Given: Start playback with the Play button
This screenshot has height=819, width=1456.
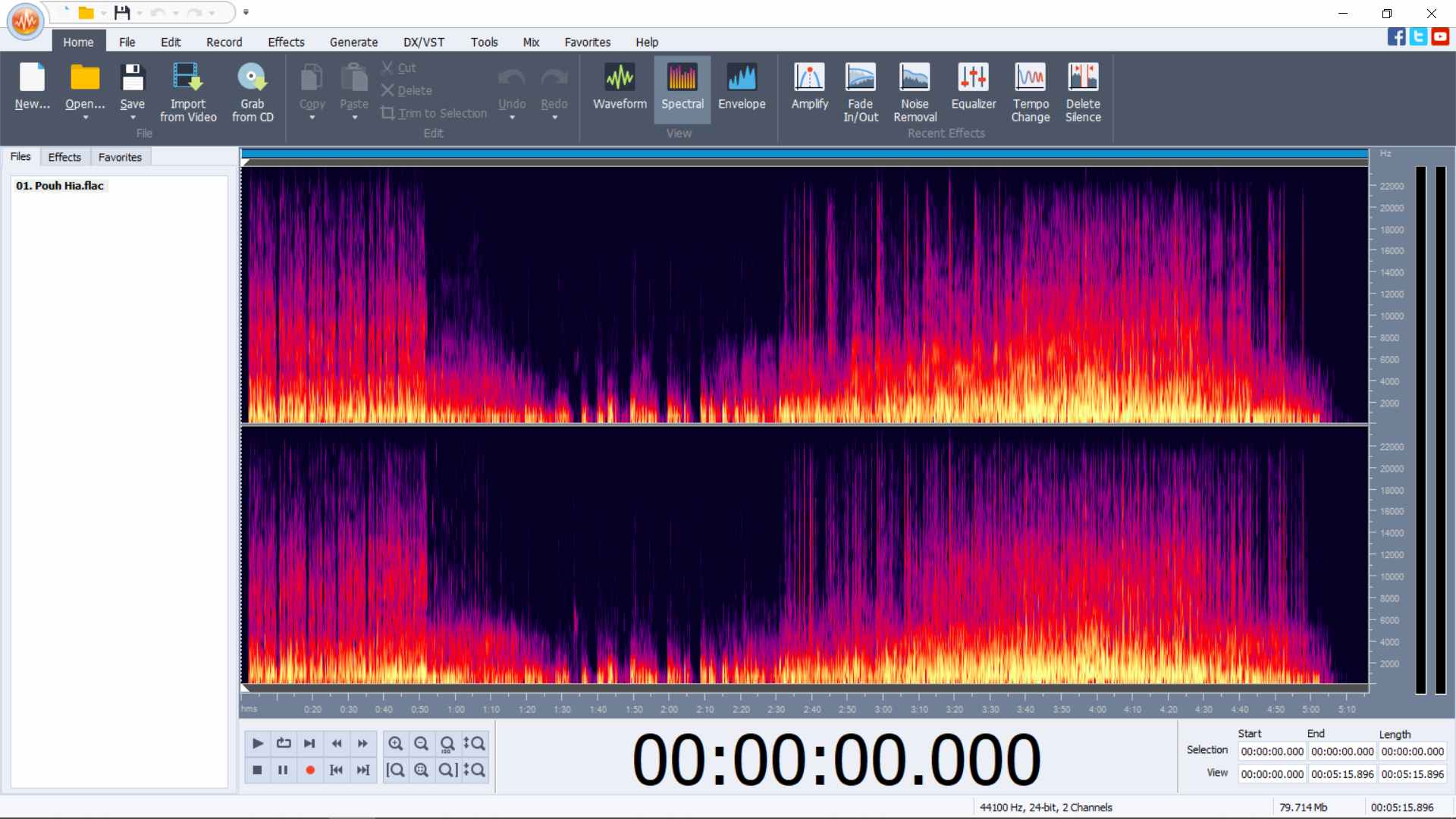Looking at the screenshot, I should coord(258,743).
